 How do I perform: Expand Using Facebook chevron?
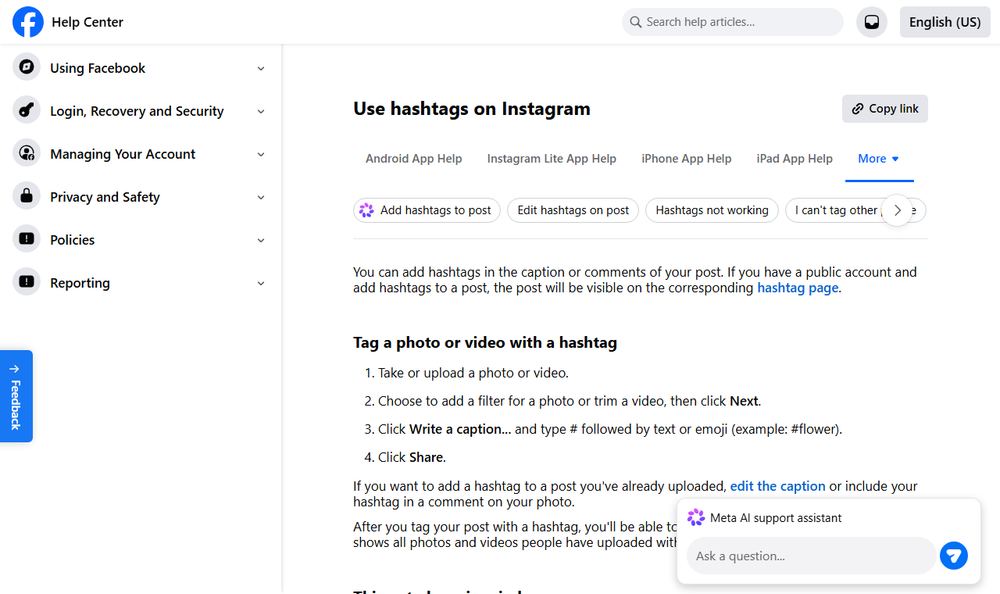261,68
